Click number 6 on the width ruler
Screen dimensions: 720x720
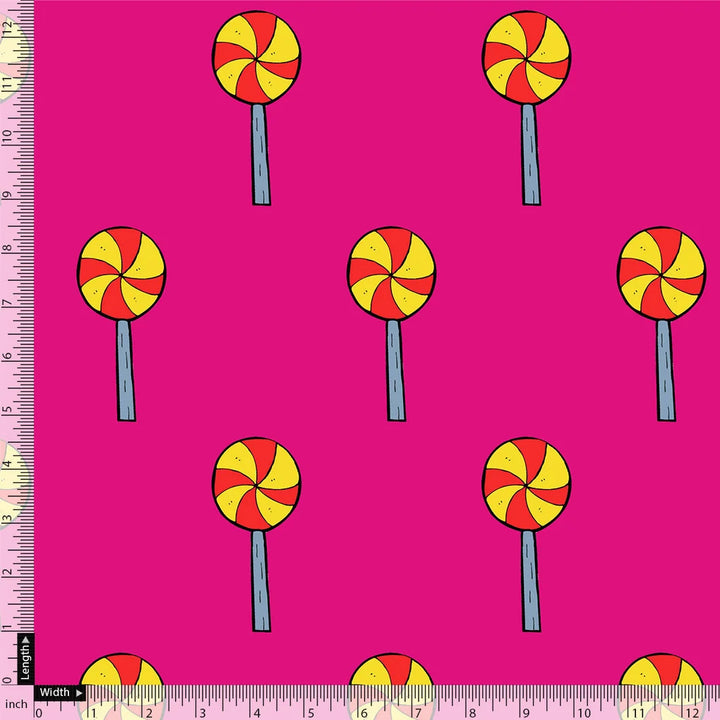362,711
